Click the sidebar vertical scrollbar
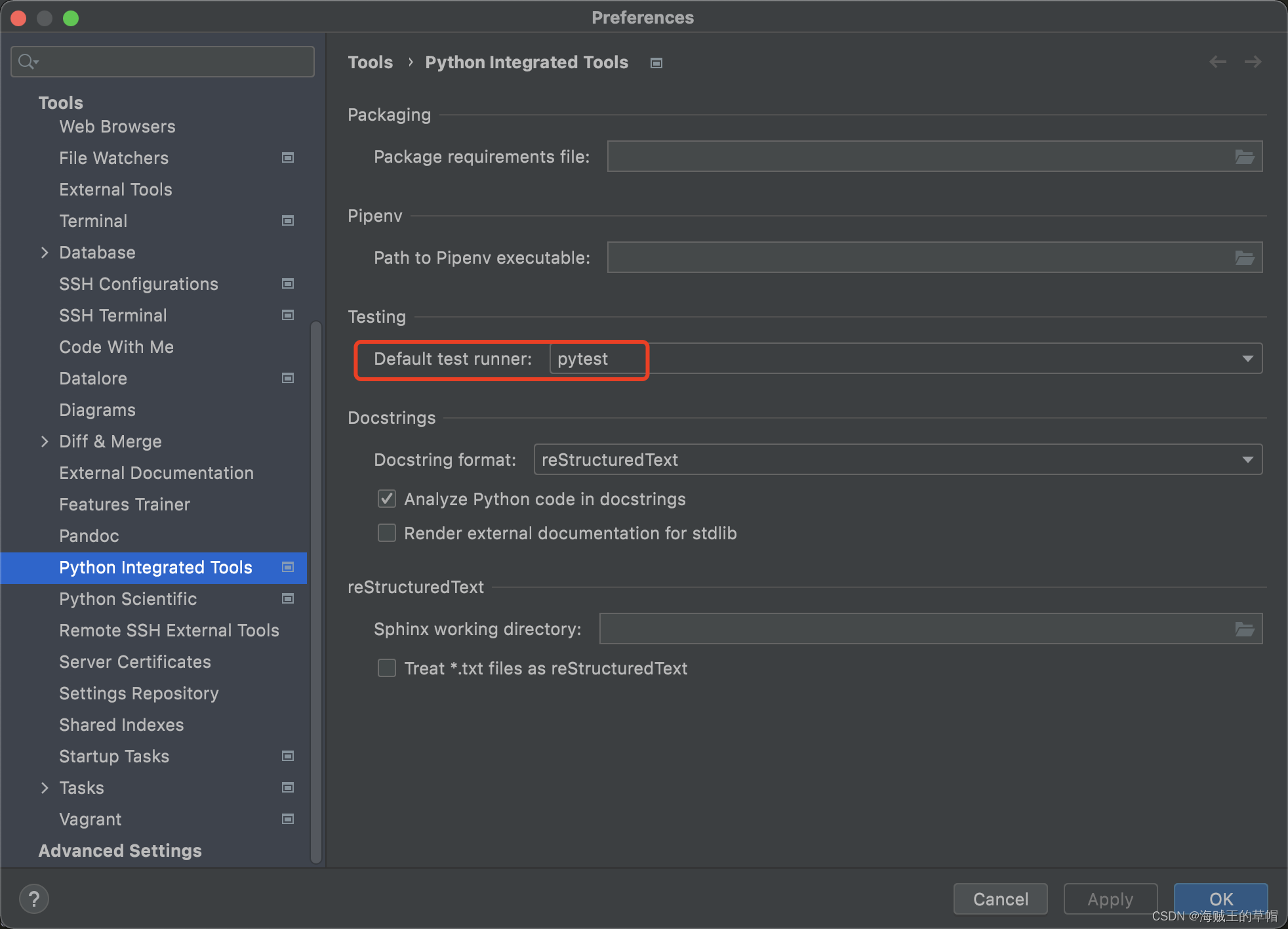Screen dimensions: 1288x929 (315, 590)
